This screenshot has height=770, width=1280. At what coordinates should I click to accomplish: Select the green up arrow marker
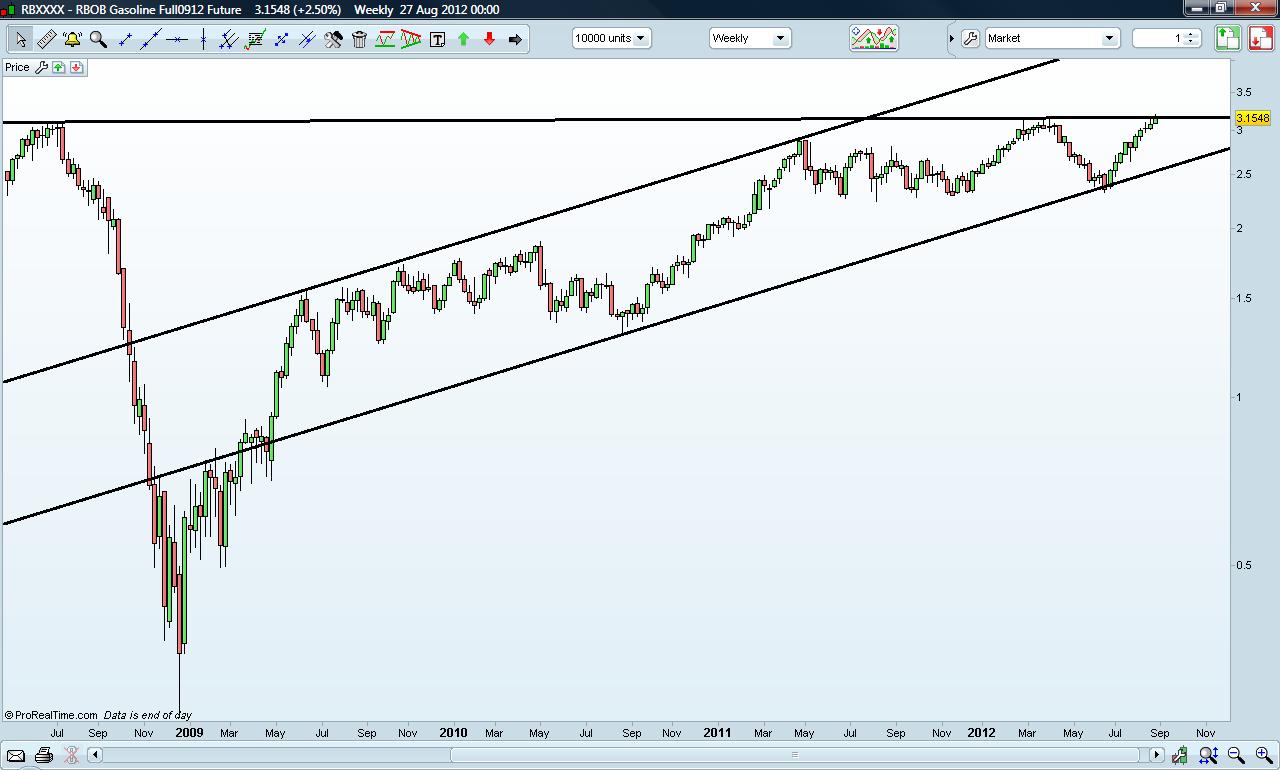pos(463,39)
